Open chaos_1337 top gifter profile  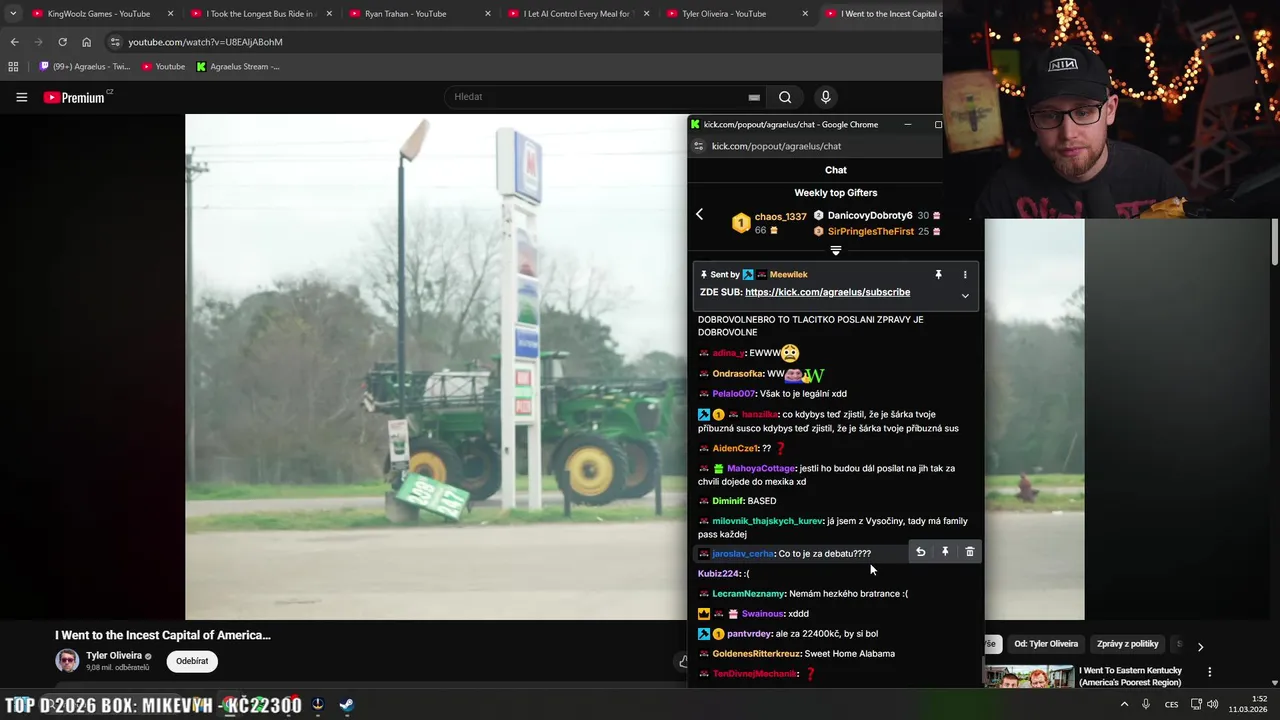[780, 217]
